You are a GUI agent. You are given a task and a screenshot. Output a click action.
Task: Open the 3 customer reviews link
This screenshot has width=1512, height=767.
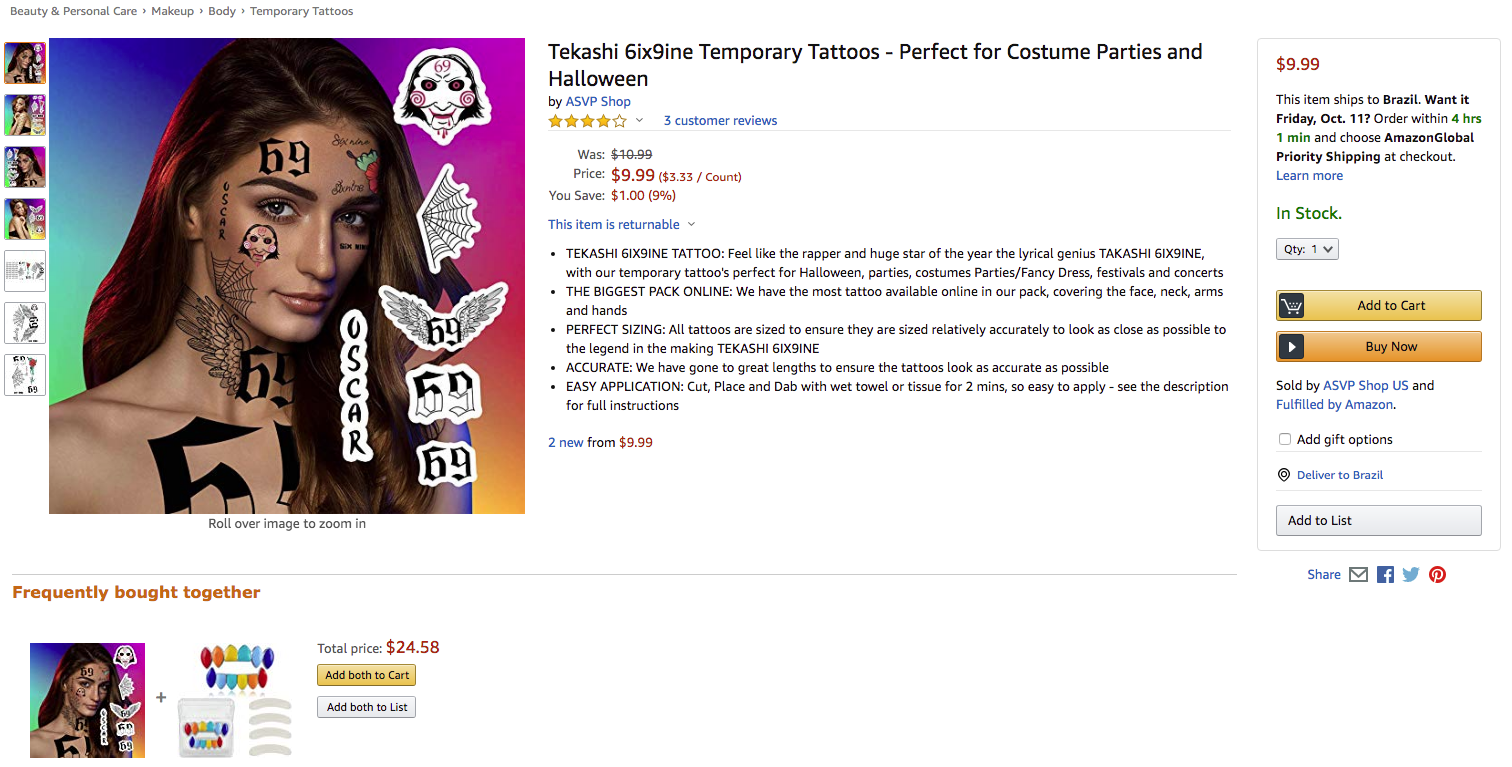[720, 121]
